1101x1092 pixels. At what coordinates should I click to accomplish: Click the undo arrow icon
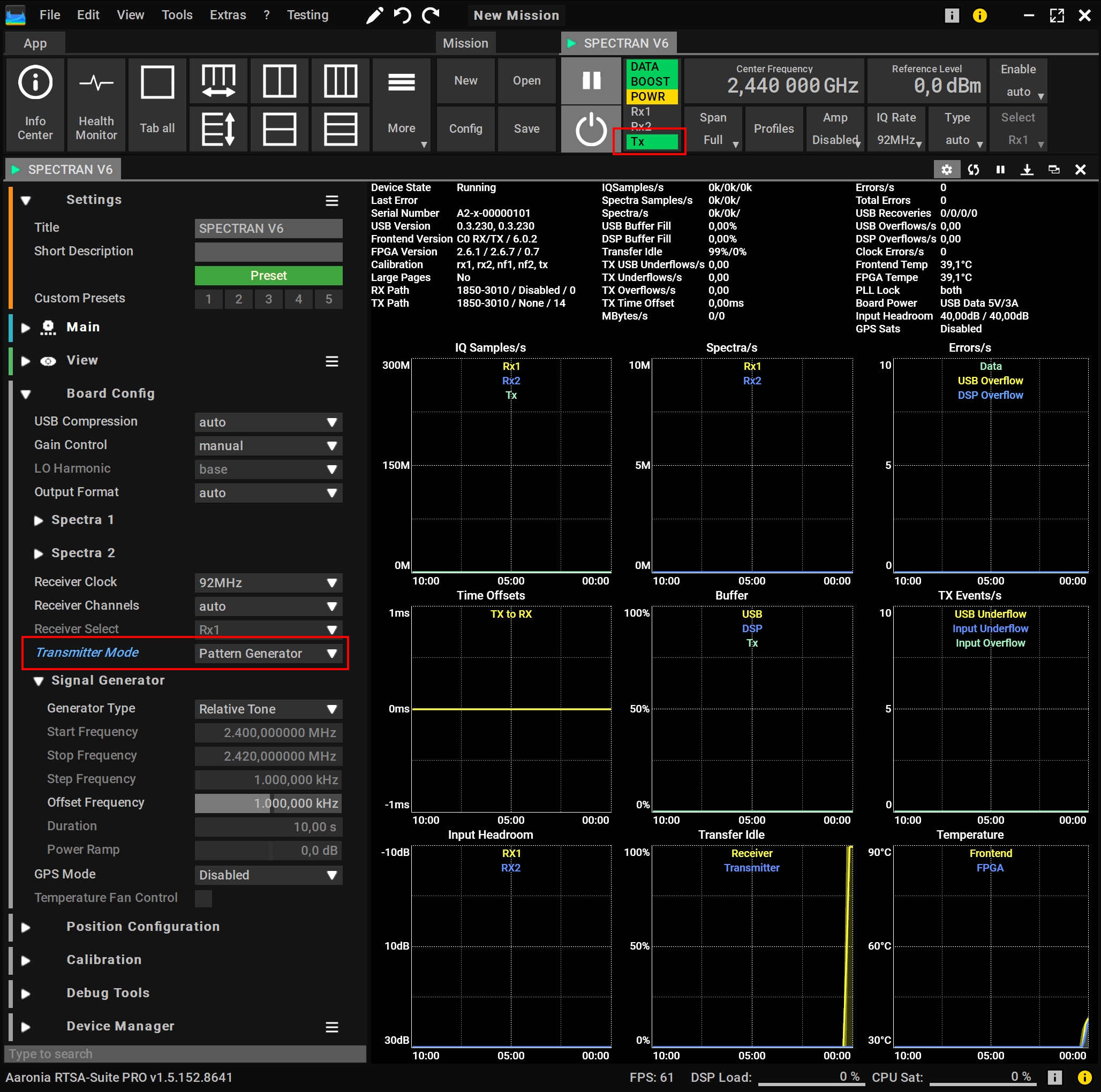(402, 16)
